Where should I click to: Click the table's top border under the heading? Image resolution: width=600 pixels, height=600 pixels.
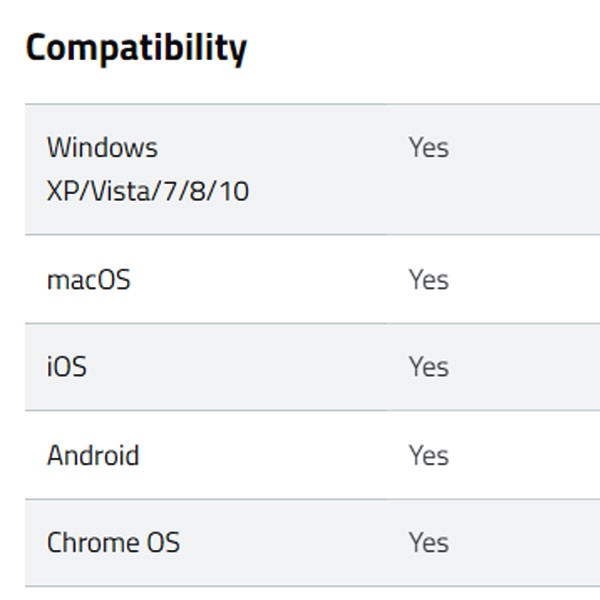300,103
